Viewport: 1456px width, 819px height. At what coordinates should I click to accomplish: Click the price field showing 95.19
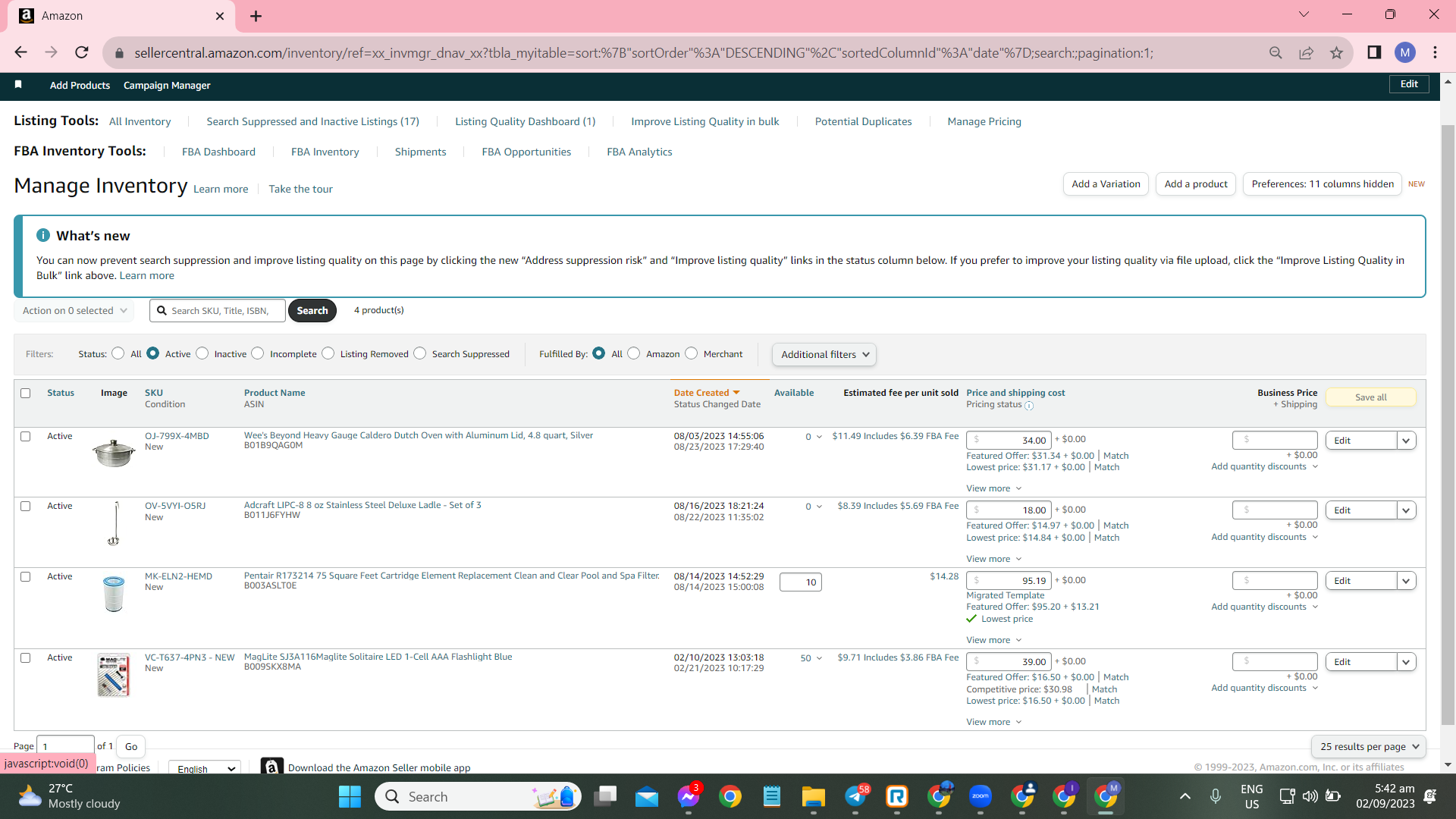pos(1009,581)
